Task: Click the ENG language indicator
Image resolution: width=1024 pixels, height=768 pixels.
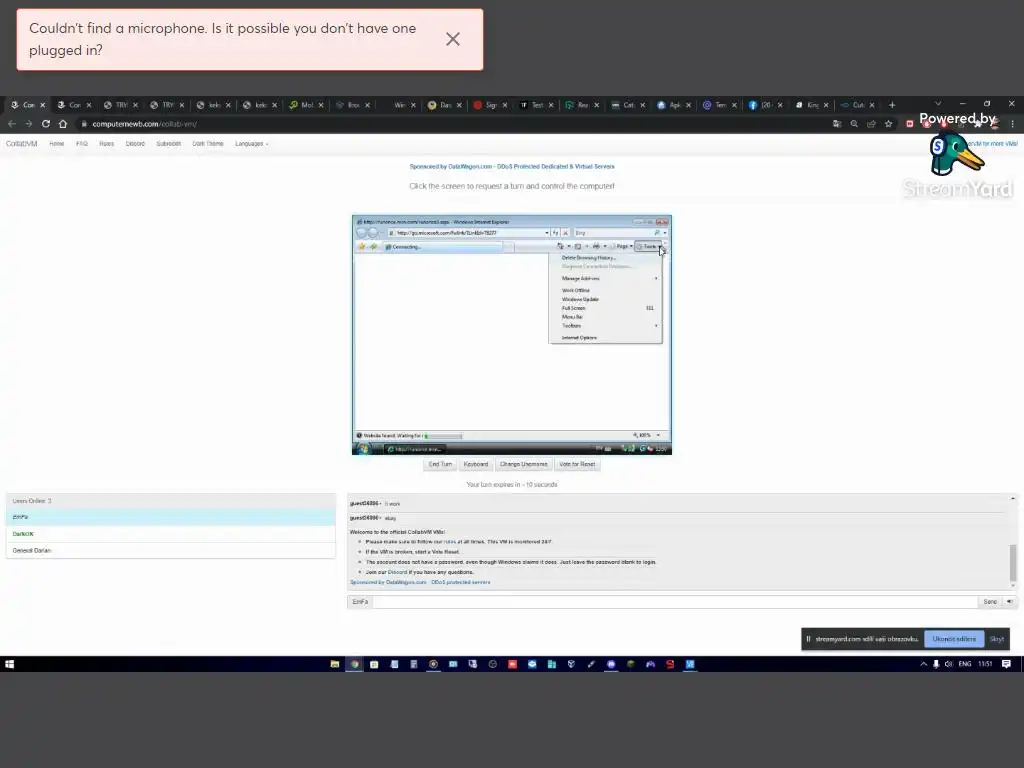Action: 965,664
